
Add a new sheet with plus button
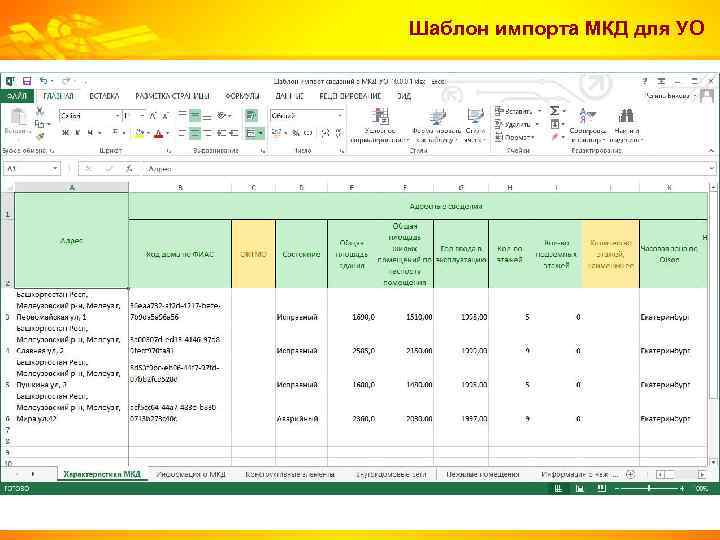pyautogui.click(x=630, y=474)
